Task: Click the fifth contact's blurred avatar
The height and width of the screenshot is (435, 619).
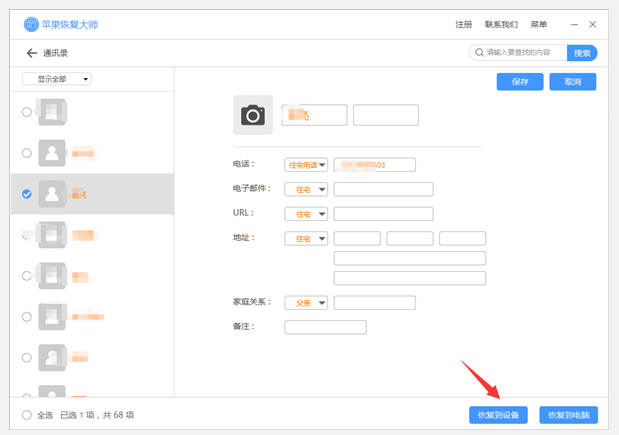Action: (52, 276)
